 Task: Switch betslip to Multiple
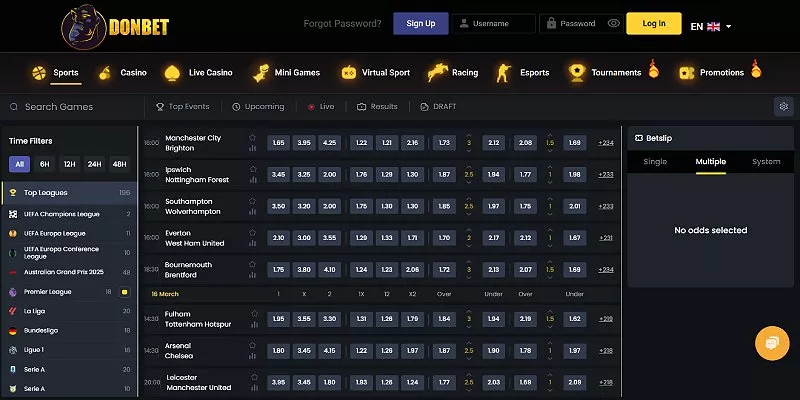710,162
